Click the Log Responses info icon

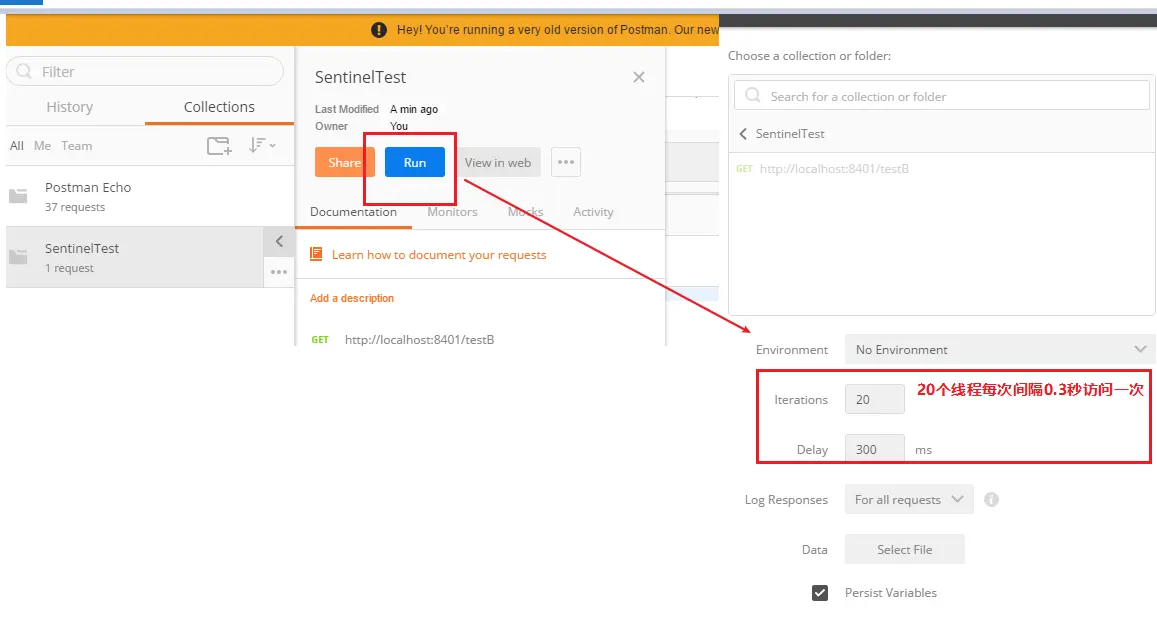[992, 499]
